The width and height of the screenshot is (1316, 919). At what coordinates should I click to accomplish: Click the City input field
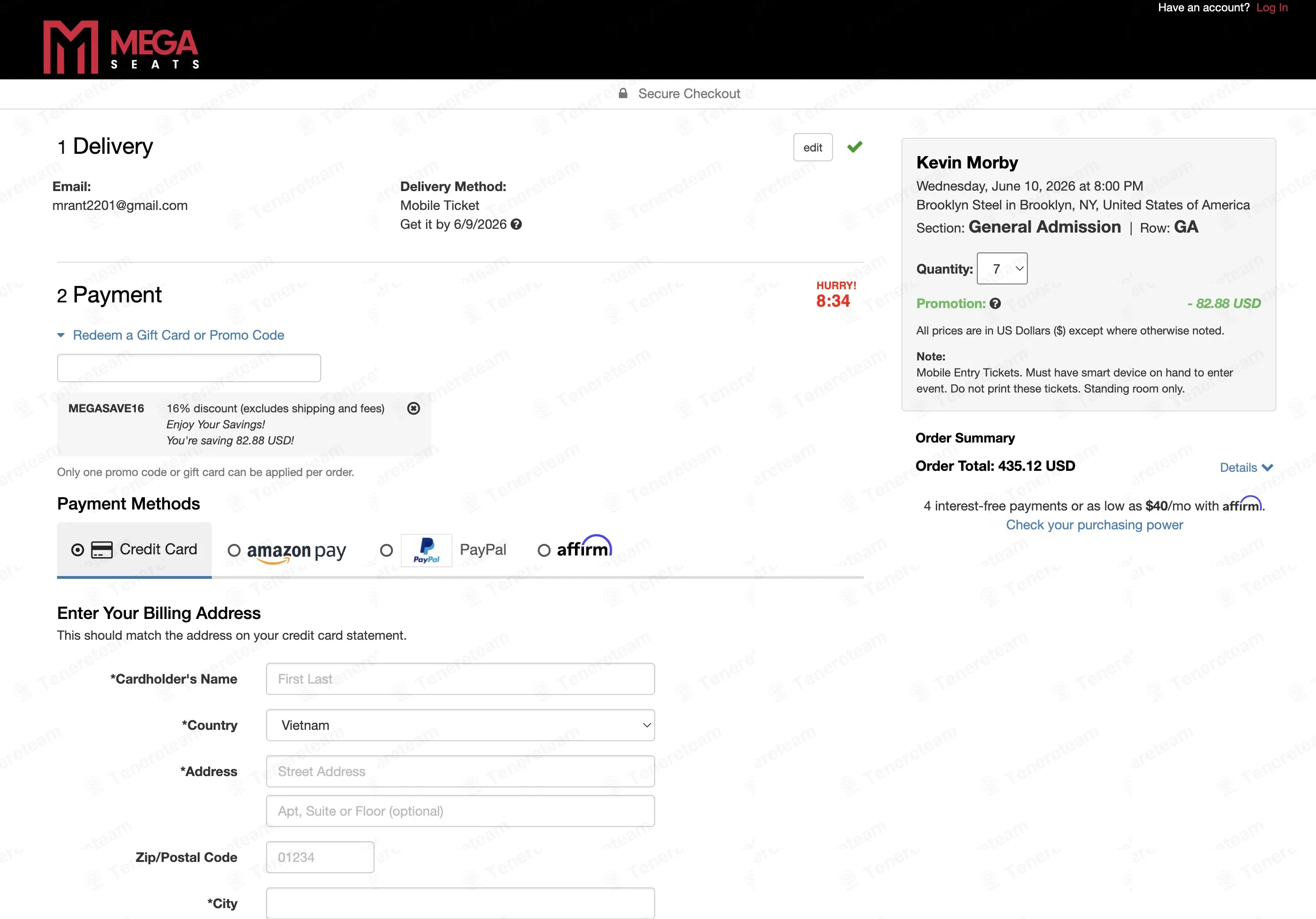click(x=460, y=903)
